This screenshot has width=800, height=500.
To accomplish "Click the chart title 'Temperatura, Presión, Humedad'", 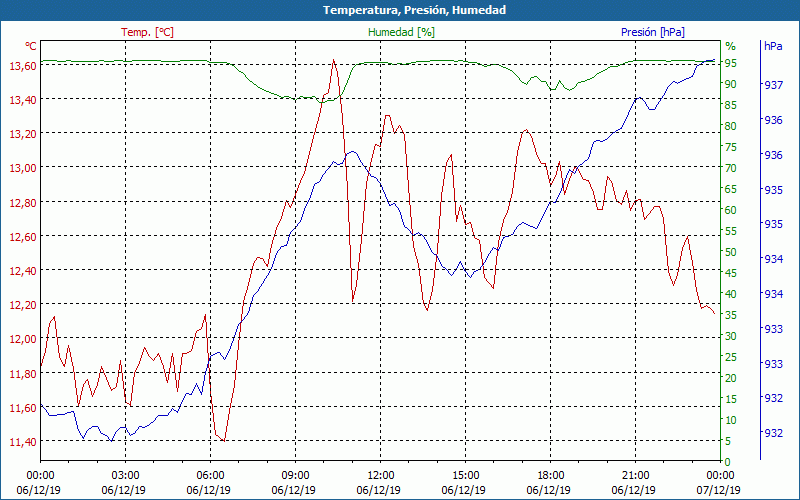I will click(x=414, y=10).
